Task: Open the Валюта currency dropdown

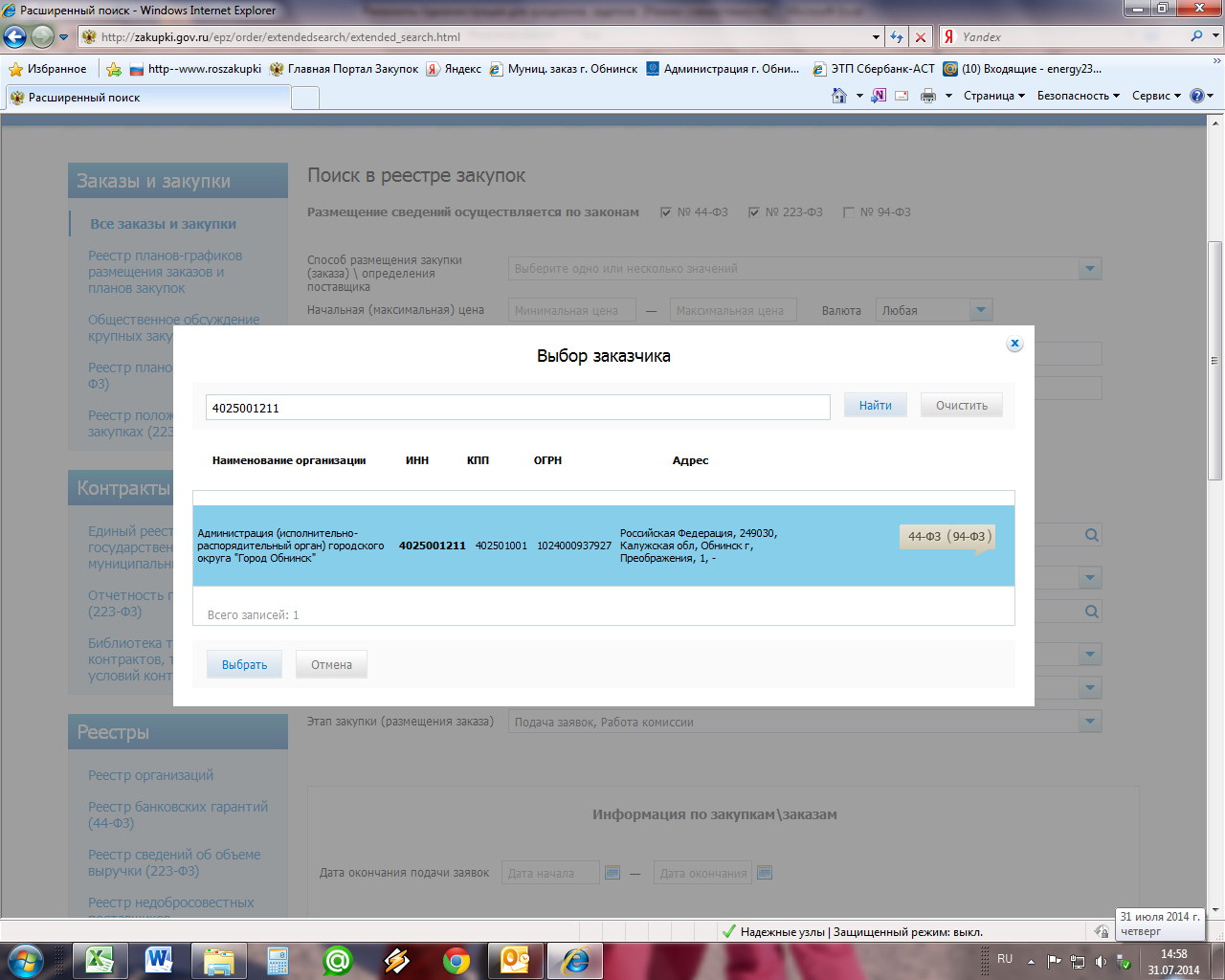Action: point(980,310)
